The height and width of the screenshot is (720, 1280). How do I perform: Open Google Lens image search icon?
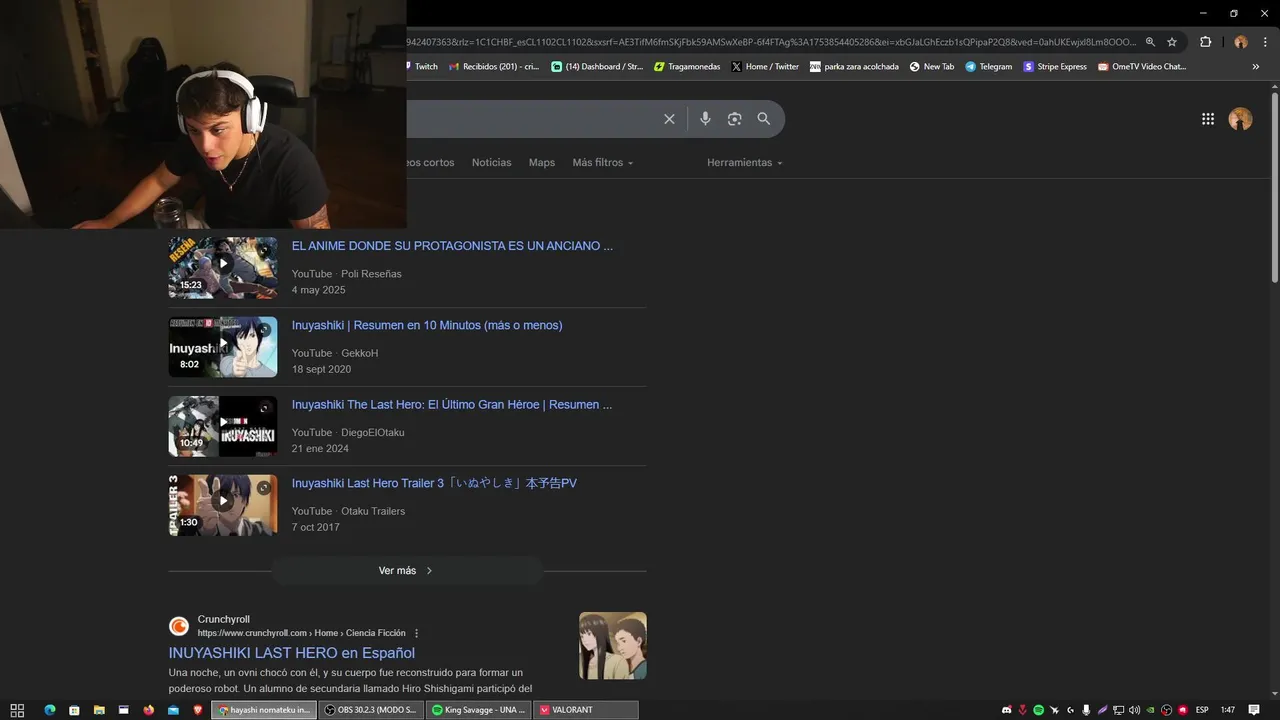pyautogui.click(x=734, y=119)
